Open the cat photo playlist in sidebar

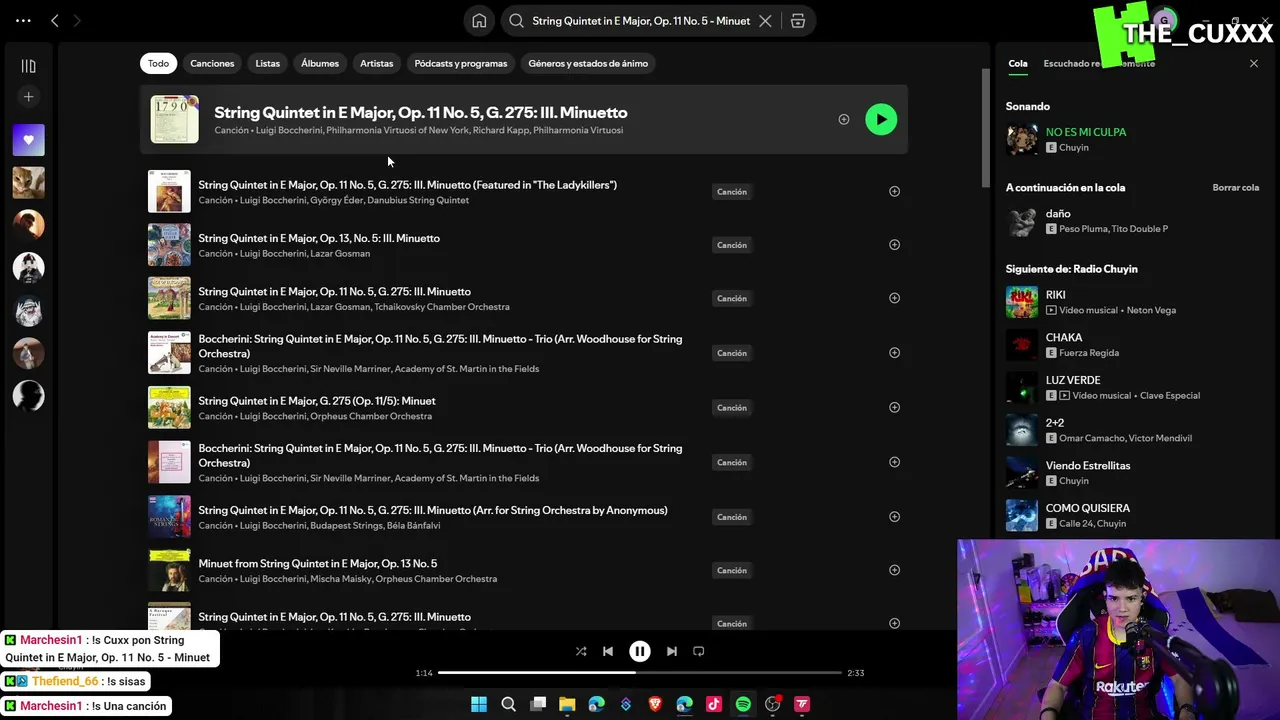coord(28,183)
